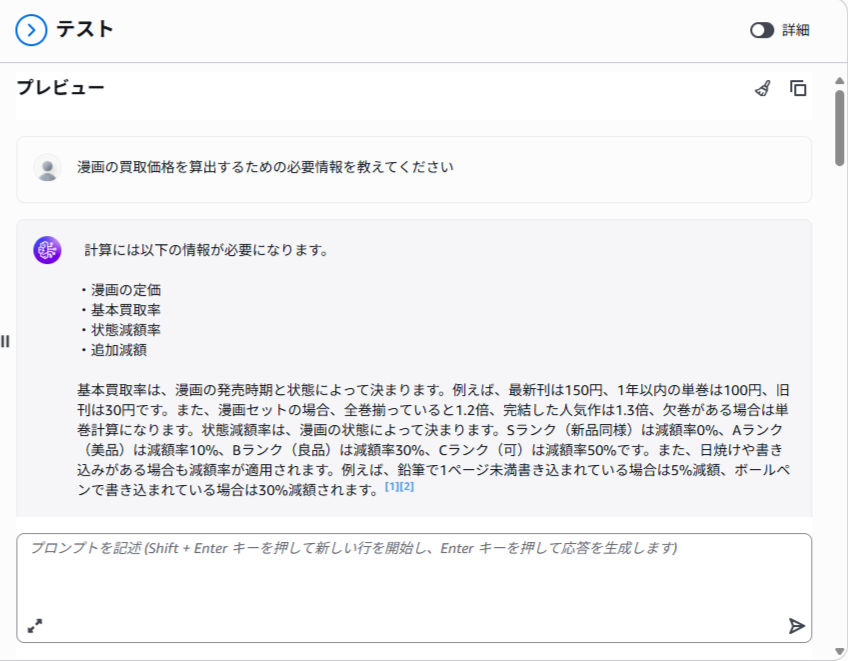The width and height of the screenshot is (848, 661).
Task: Click the panel resize handle on left edge
Action: (6, 341)
